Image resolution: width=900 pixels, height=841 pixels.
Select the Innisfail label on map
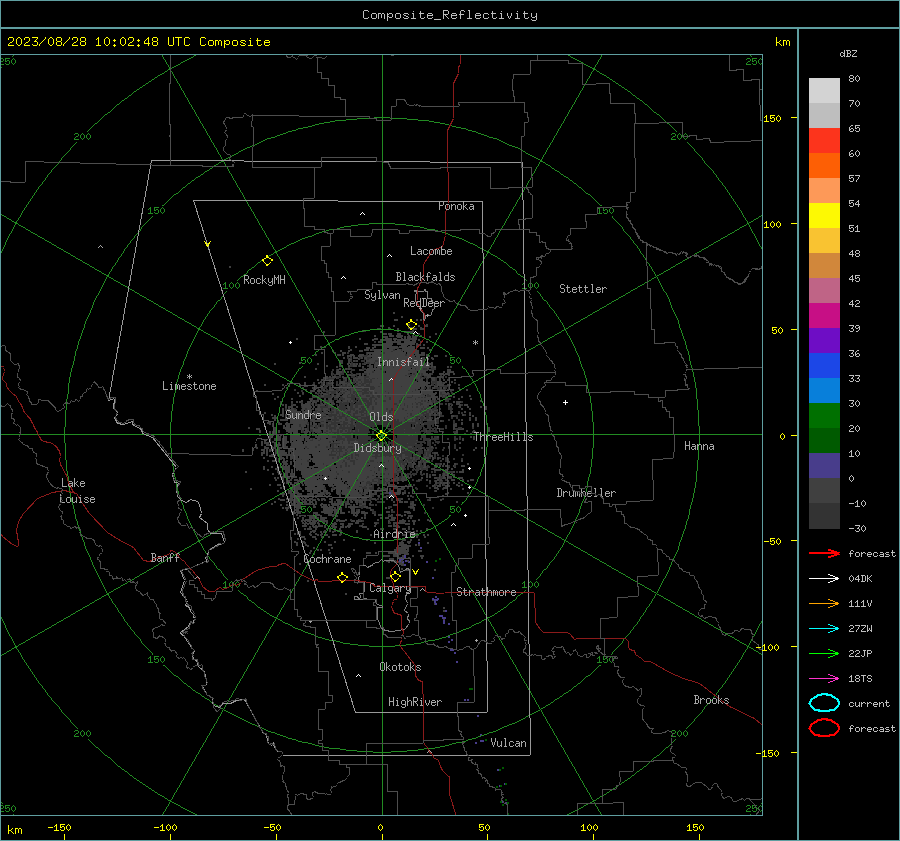[x=403, y=362]
